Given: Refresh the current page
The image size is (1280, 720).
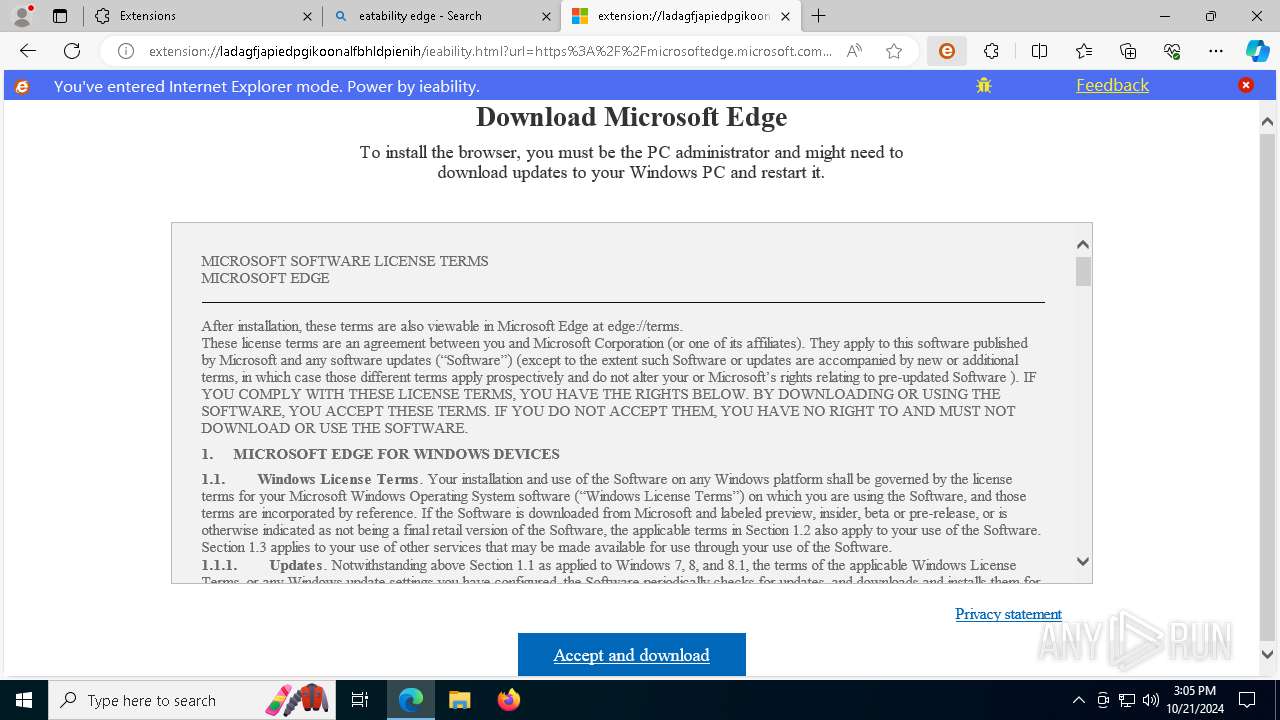Looking at the screenshot, I should click(x=72, y=51).
